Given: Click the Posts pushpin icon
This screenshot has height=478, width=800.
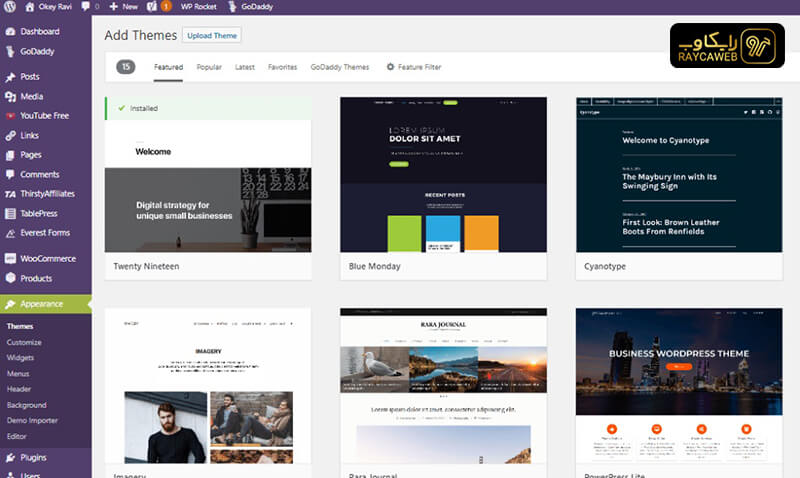Looking at the screenshot, I should tap(10, 77).
